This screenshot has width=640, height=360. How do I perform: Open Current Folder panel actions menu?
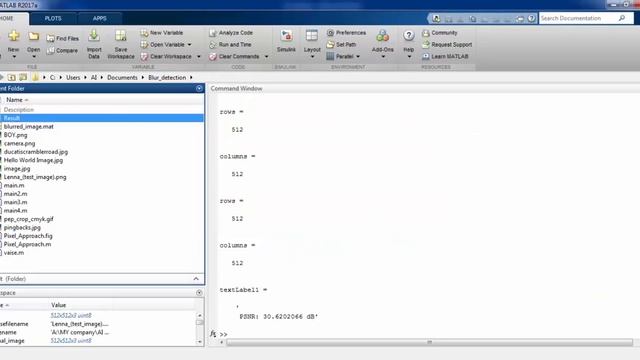(x=199, y=88)
